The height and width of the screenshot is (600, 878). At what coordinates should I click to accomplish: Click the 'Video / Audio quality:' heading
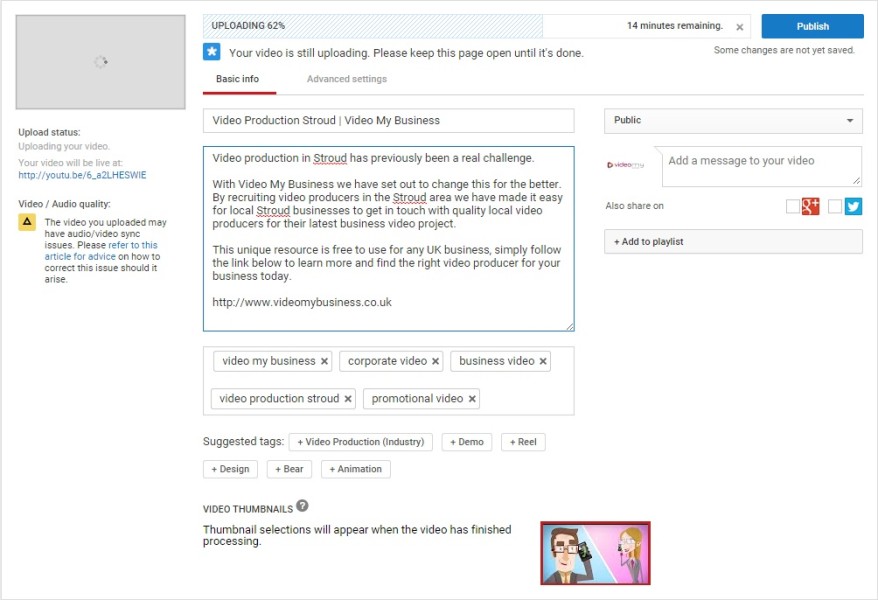point(64,204)
